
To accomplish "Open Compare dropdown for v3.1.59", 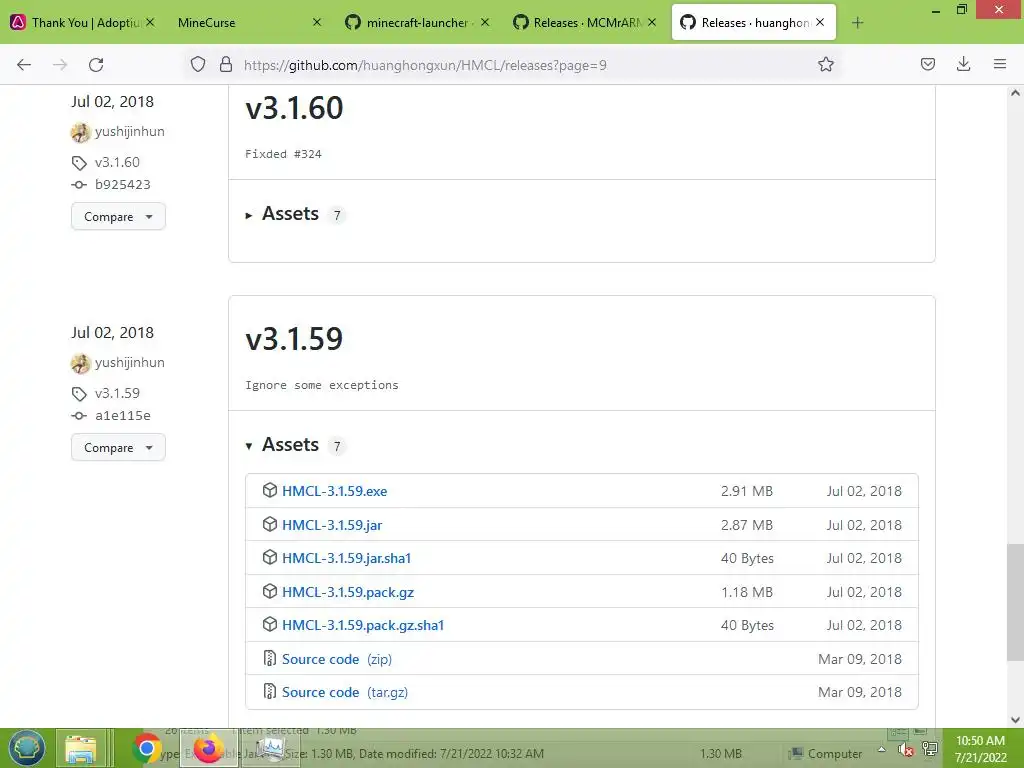I will pos(118,447).
